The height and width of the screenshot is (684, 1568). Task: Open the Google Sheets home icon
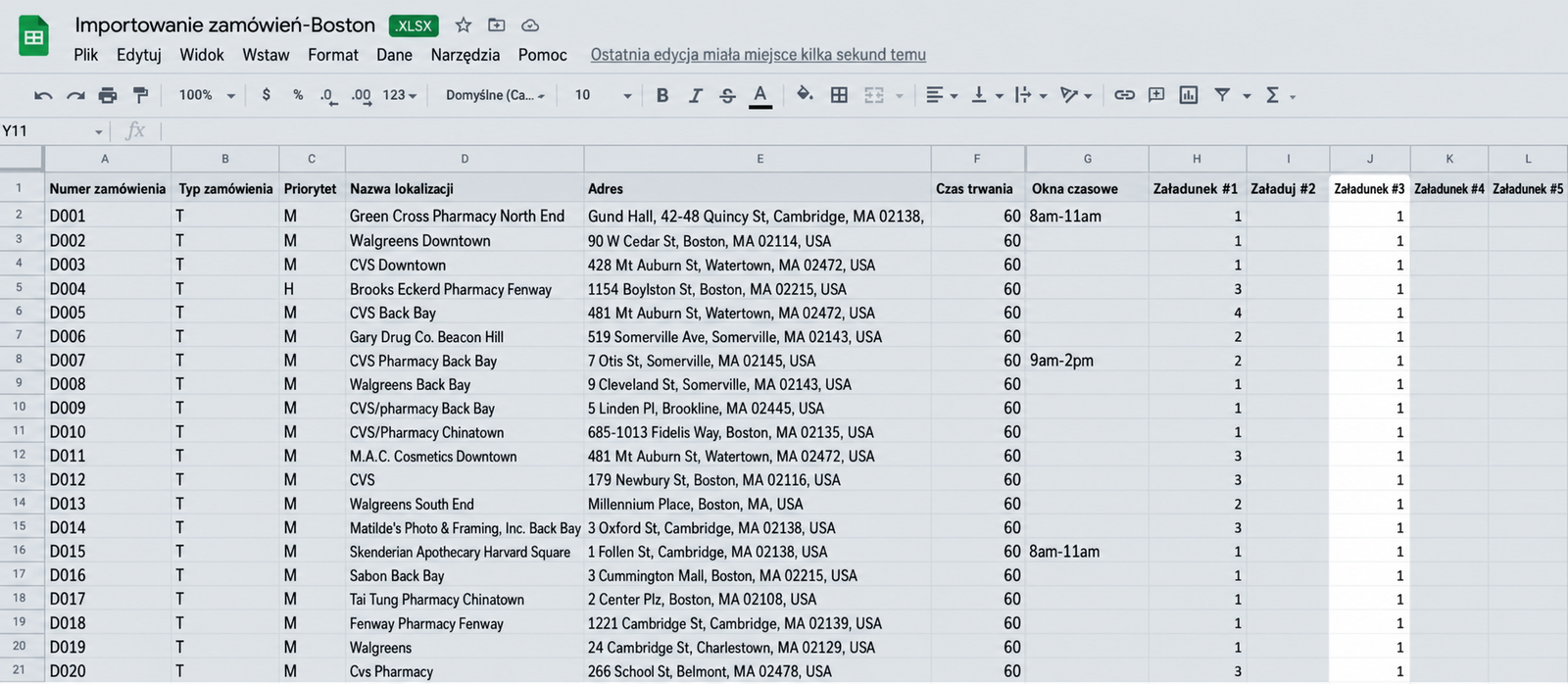[x=34, y=38]
